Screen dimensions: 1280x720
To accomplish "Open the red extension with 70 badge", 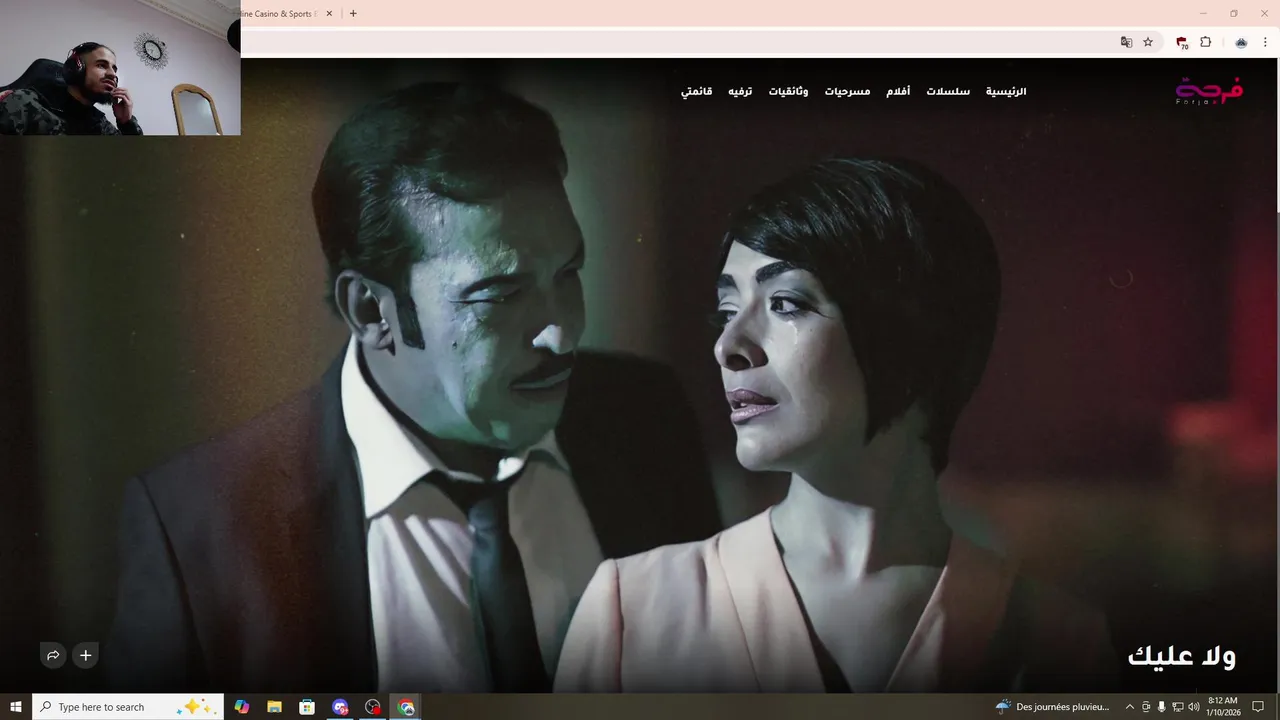I will point(1182,43).
